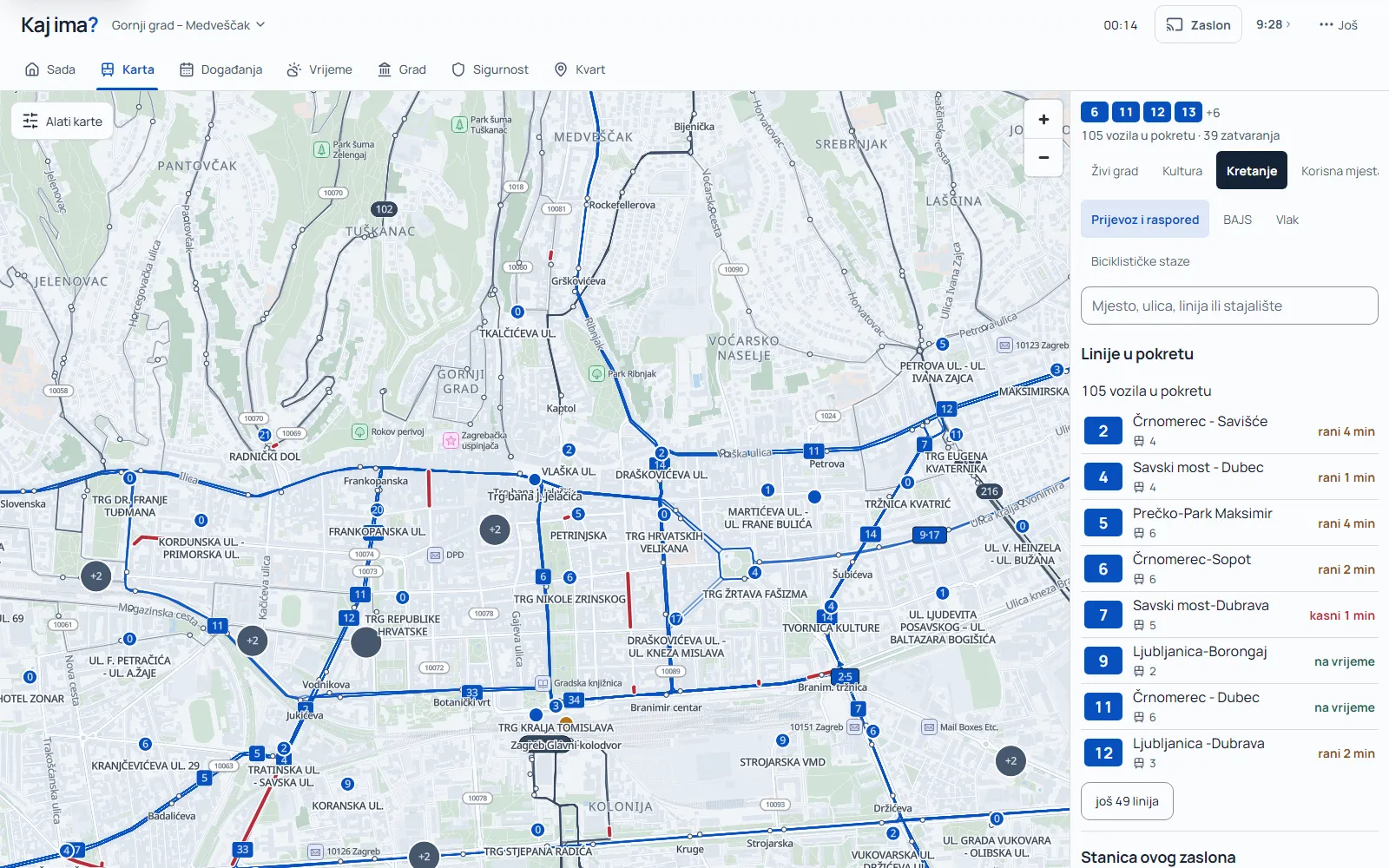Open line 7 Savski most-Dubrava

pos(1229,615)
